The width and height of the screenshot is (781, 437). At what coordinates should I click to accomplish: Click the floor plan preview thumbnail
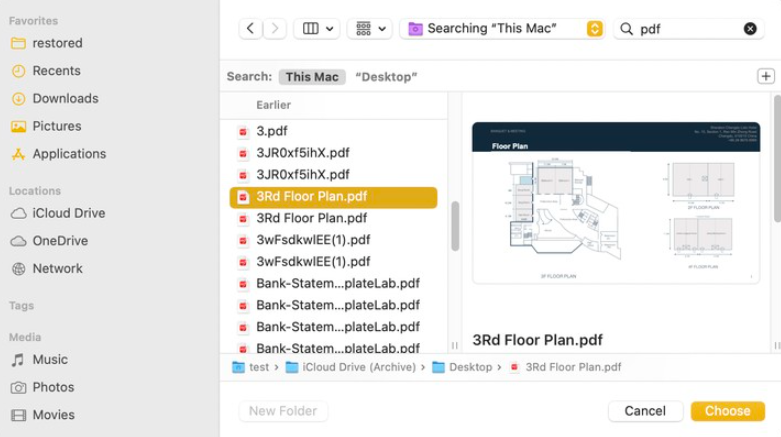coord(616,203)
